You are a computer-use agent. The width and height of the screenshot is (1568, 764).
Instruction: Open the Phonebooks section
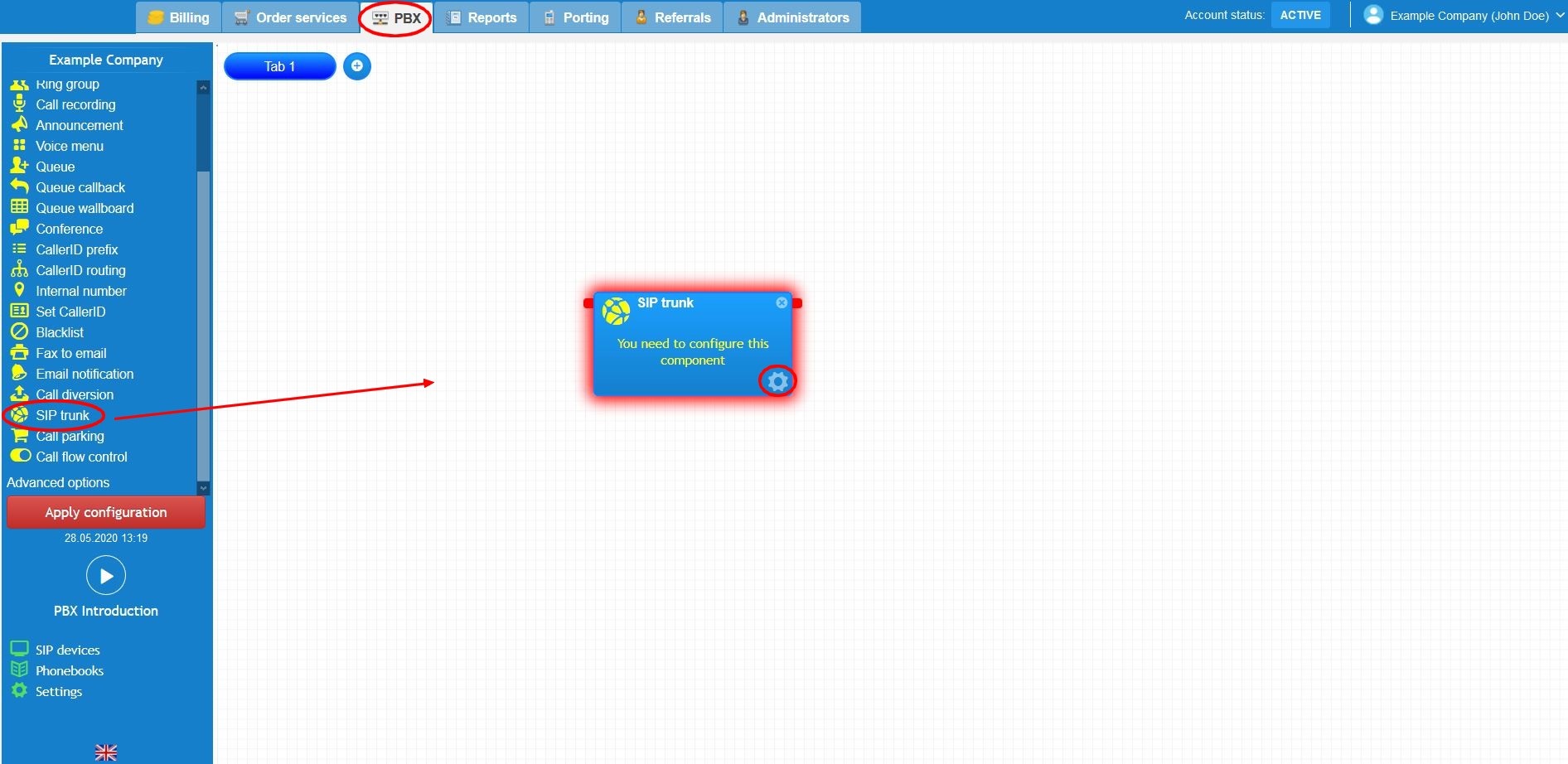69,670
